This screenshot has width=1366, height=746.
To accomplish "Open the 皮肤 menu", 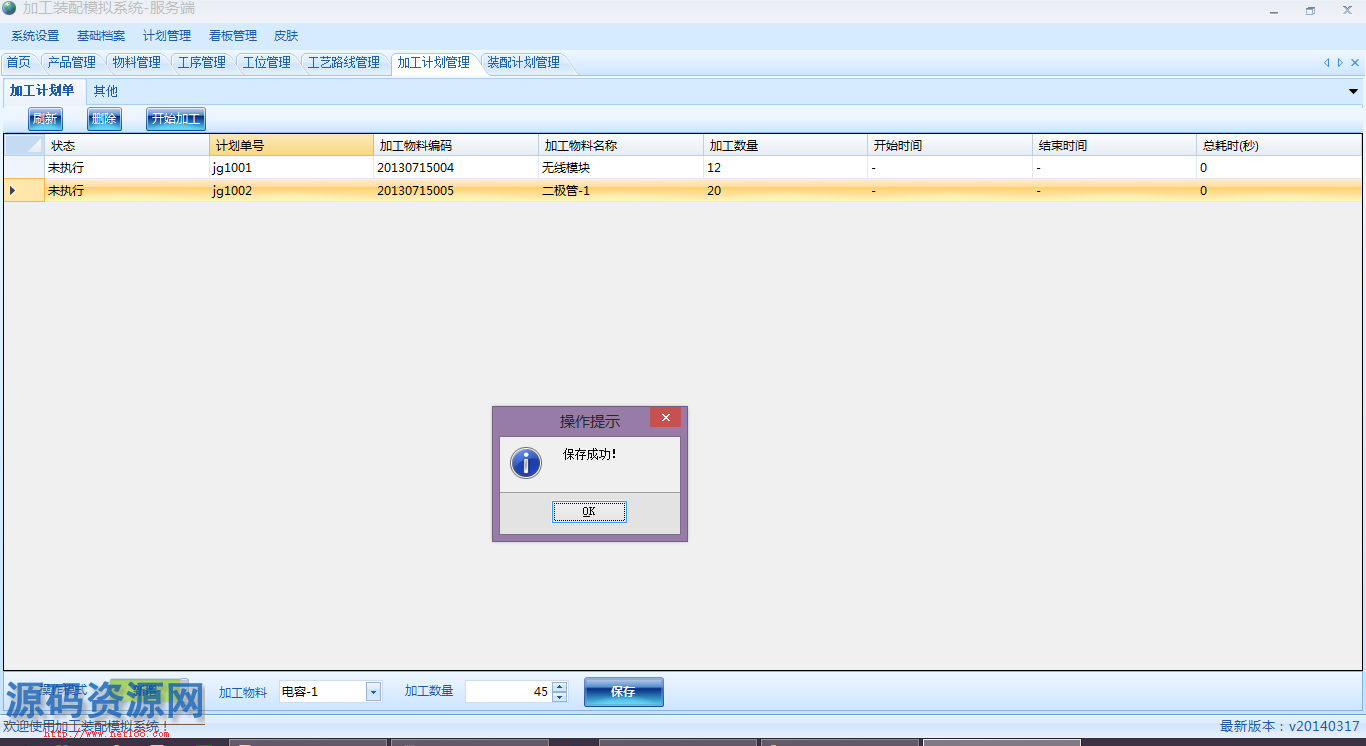I will click(x=286, y=36).
